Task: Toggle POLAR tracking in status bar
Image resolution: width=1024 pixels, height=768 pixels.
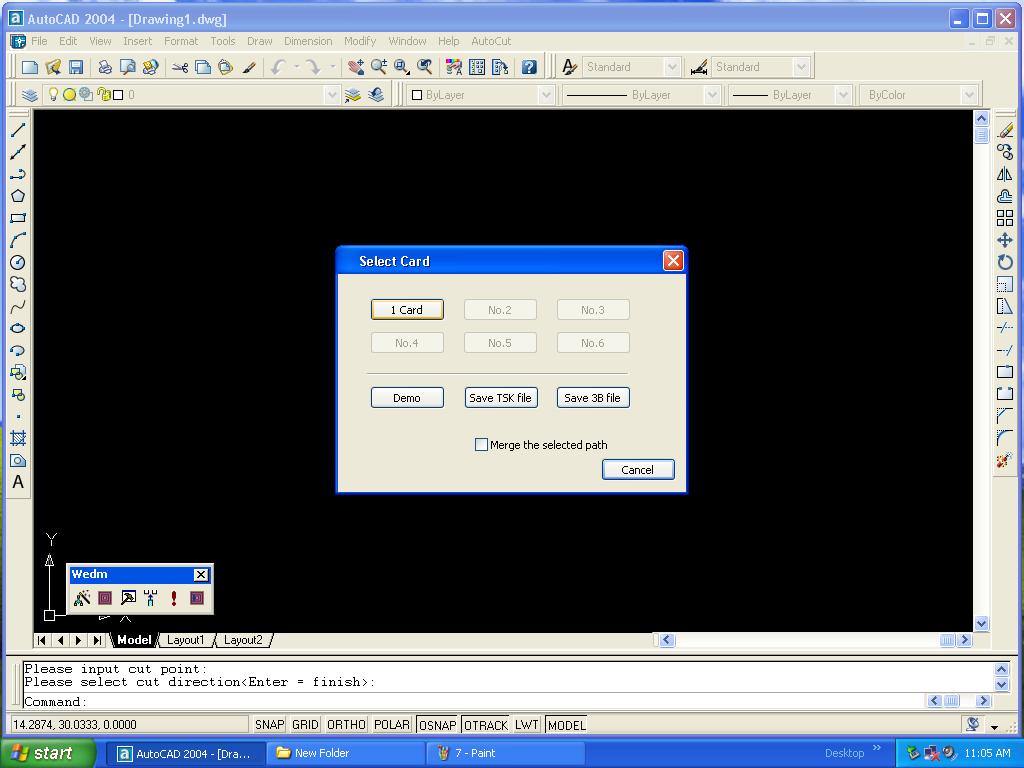Action: (x=392, y=725)
